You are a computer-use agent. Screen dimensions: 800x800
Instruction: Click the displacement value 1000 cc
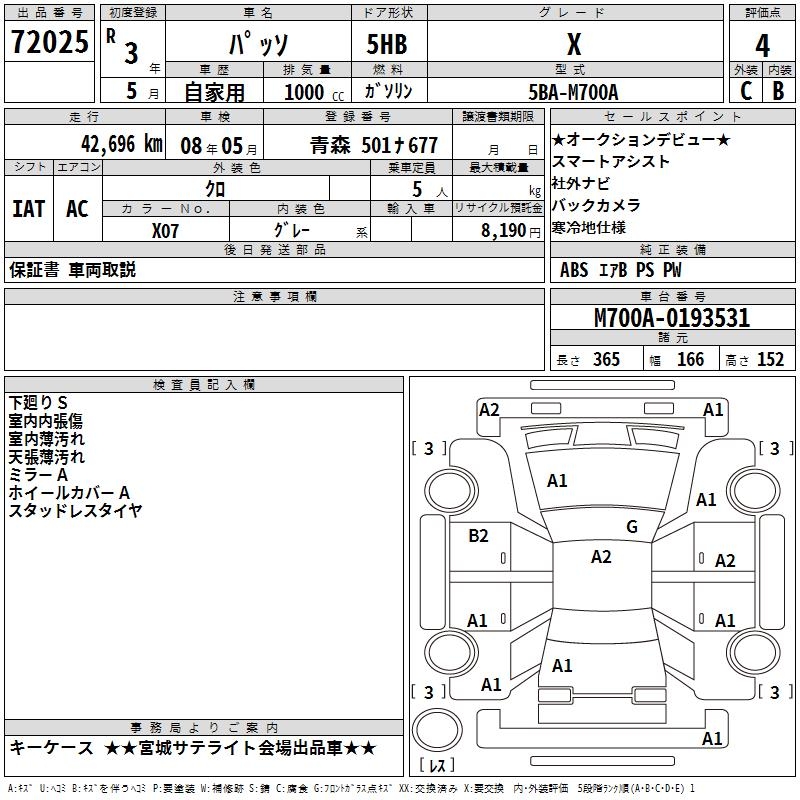(x=314, y=92)
